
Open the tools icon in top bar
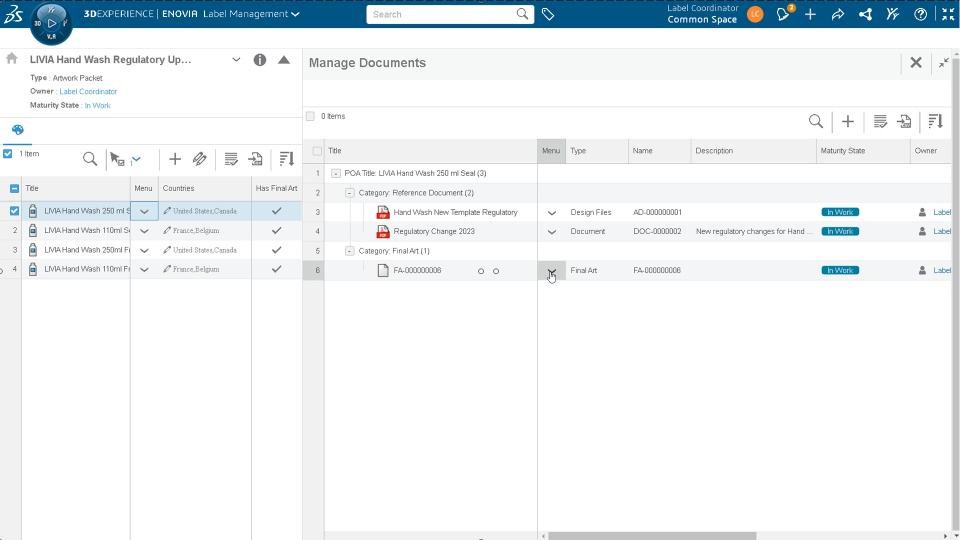pos(893,14)
